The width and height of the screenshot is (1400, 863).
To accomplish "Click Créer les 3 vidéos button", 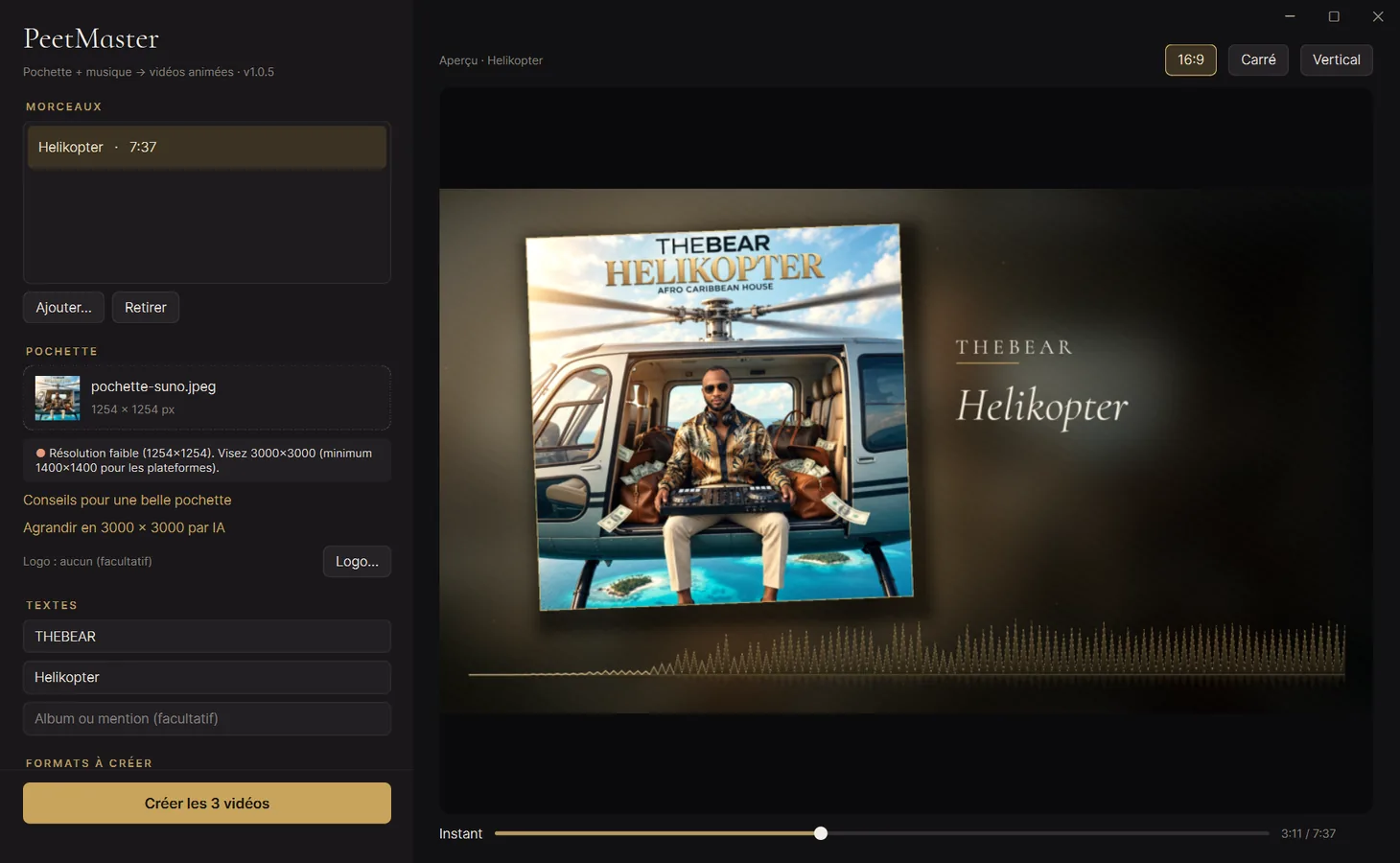I will [207, 804].
